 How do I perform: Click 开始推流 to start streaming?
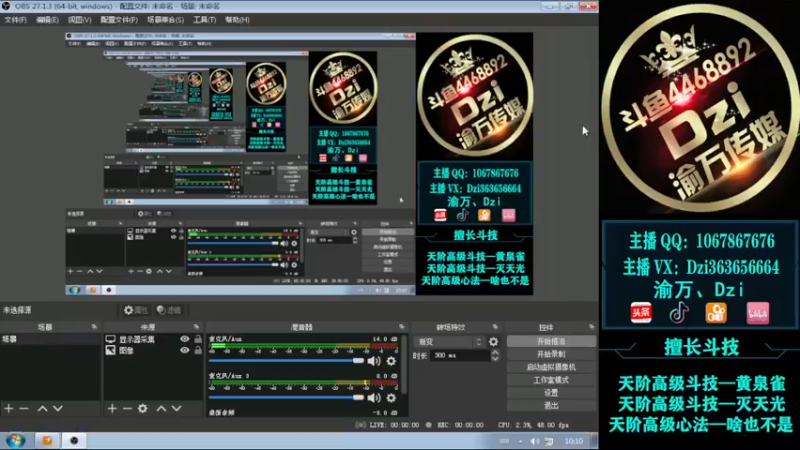(551, 341)
